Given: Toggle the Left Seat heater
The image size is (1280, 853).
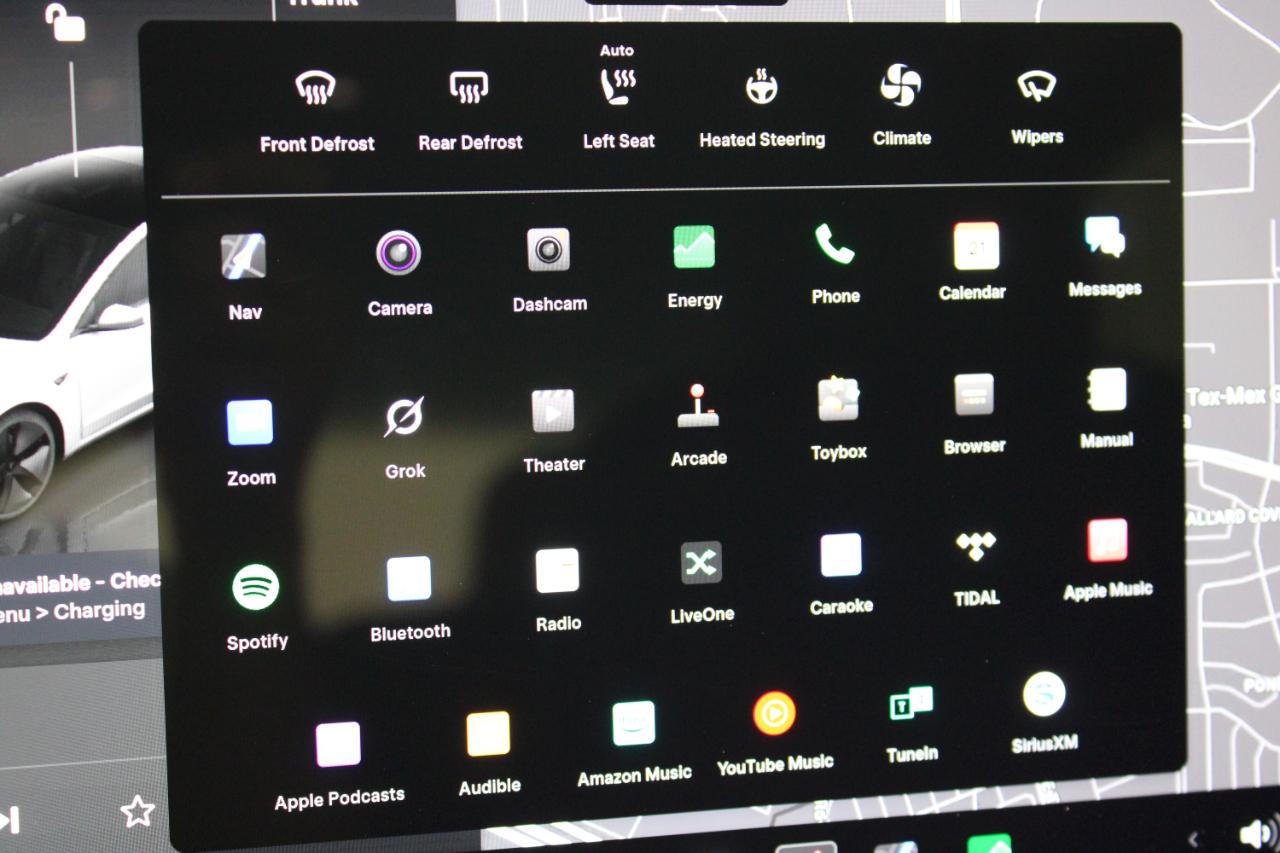Looking at the screenshot, I should point(618,86).
